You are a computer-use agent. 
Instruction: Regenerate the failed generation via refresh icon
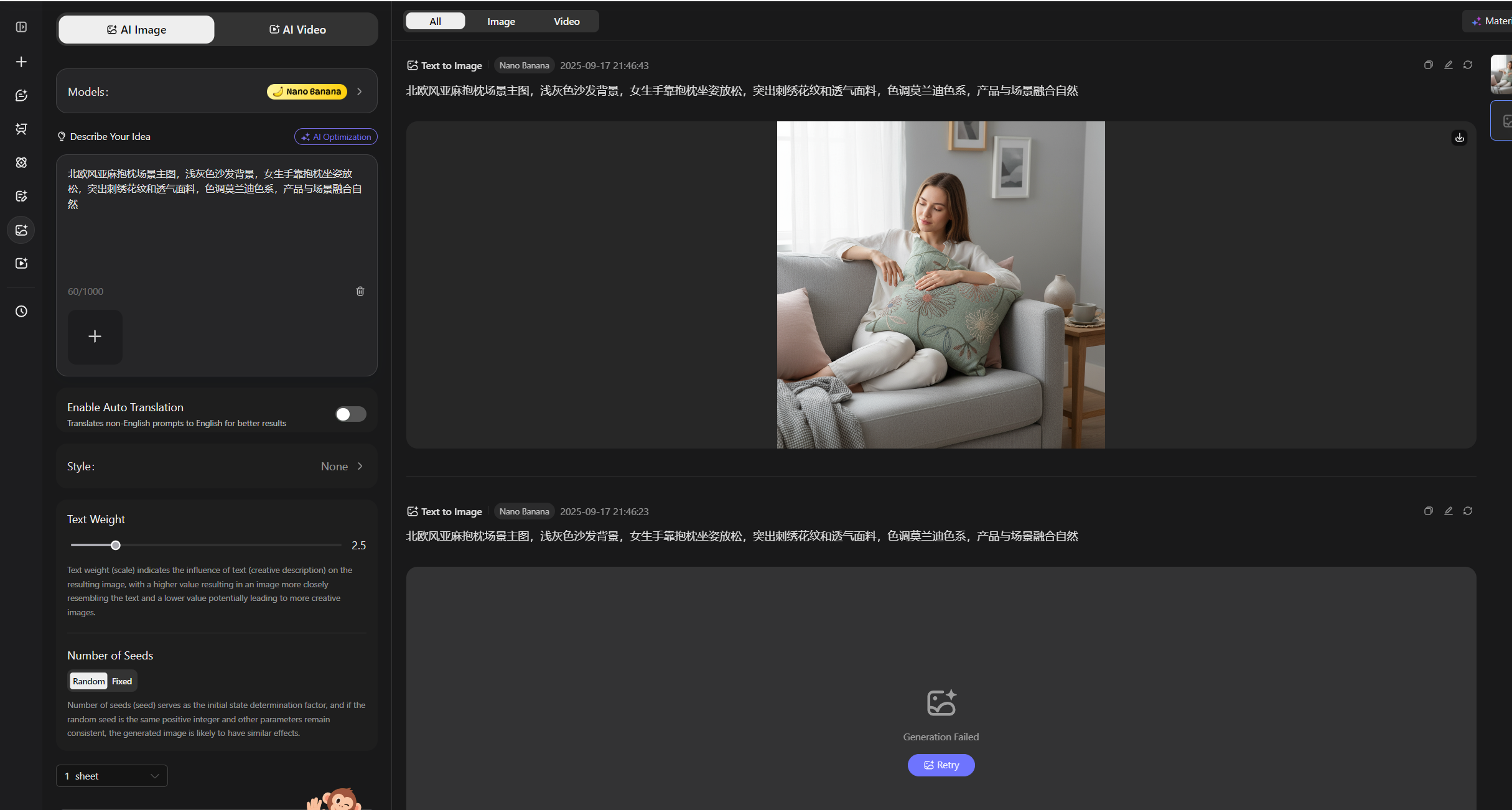pos(1467,511)
